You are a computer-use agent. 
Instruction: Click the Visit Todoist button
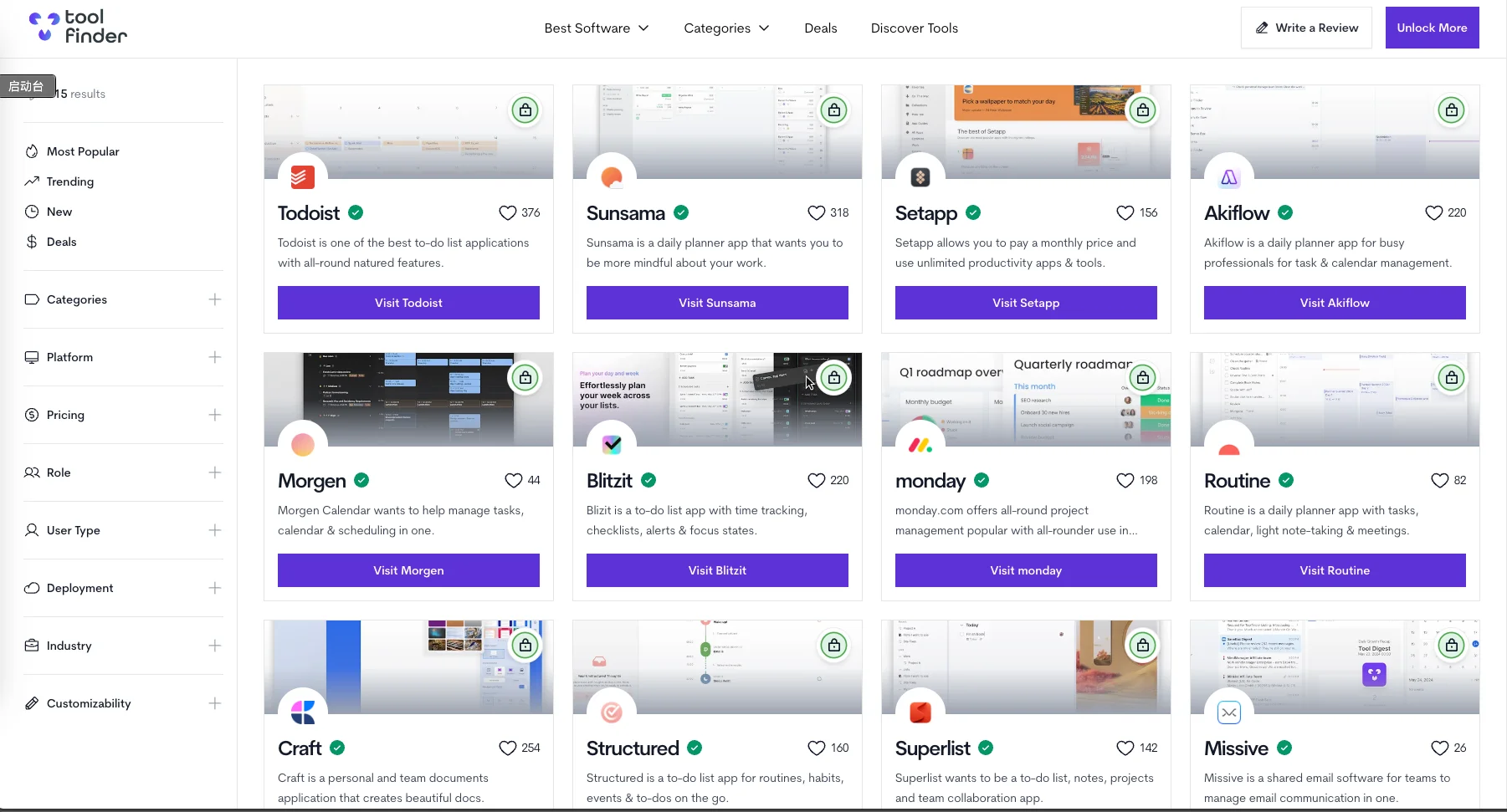click(x=408, y=303)
